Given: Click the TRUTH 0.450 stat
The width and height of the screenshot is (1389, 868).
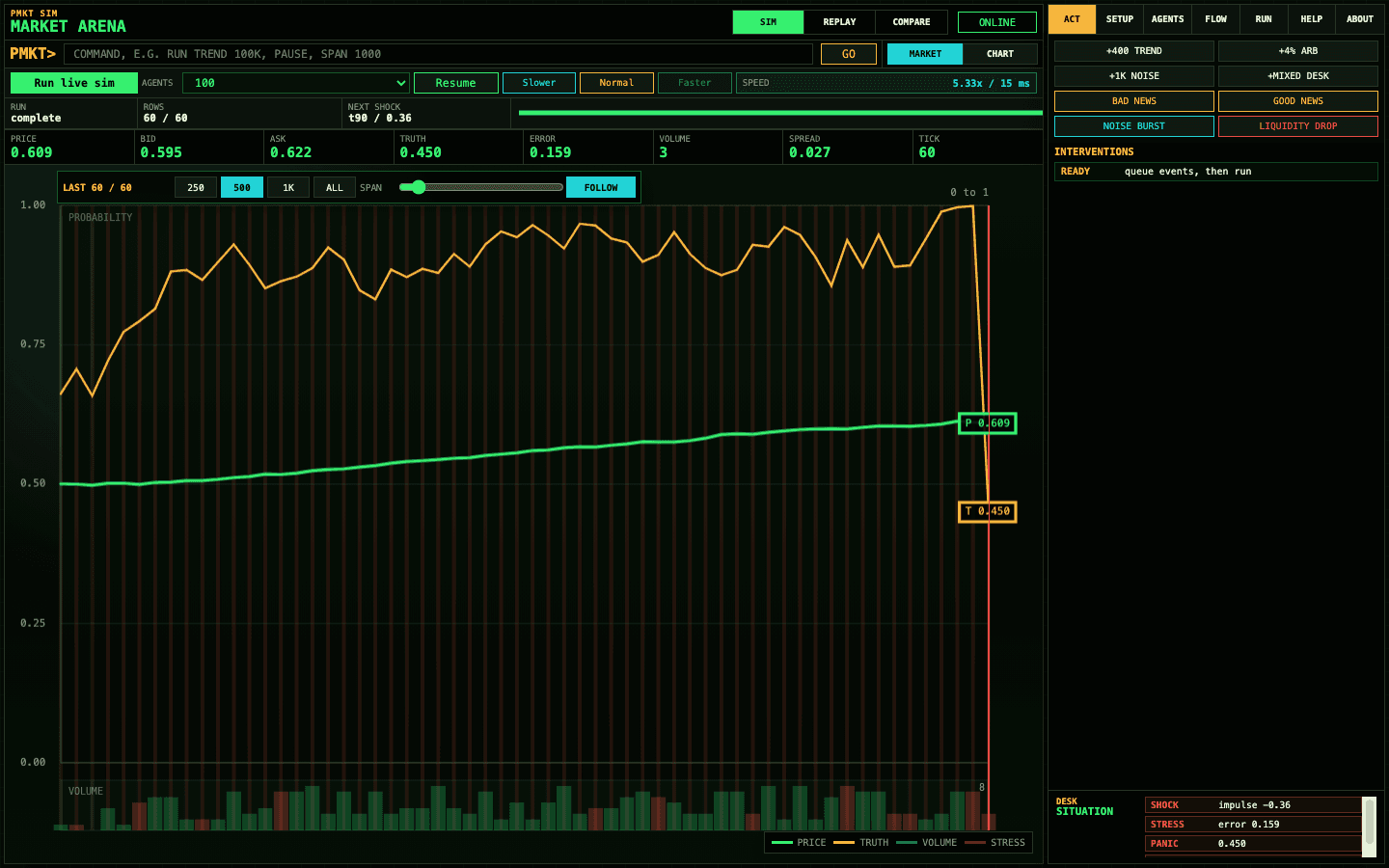Looking at the screenshot, I should pyautogui.click(x=458, y=147).
